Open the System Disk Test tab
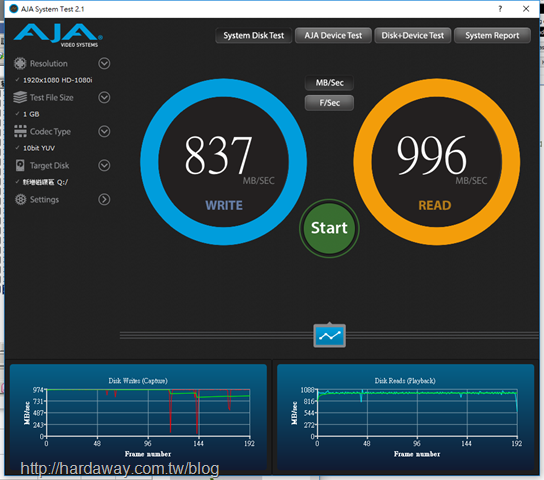The image size is (544, 480). point(253,35)
